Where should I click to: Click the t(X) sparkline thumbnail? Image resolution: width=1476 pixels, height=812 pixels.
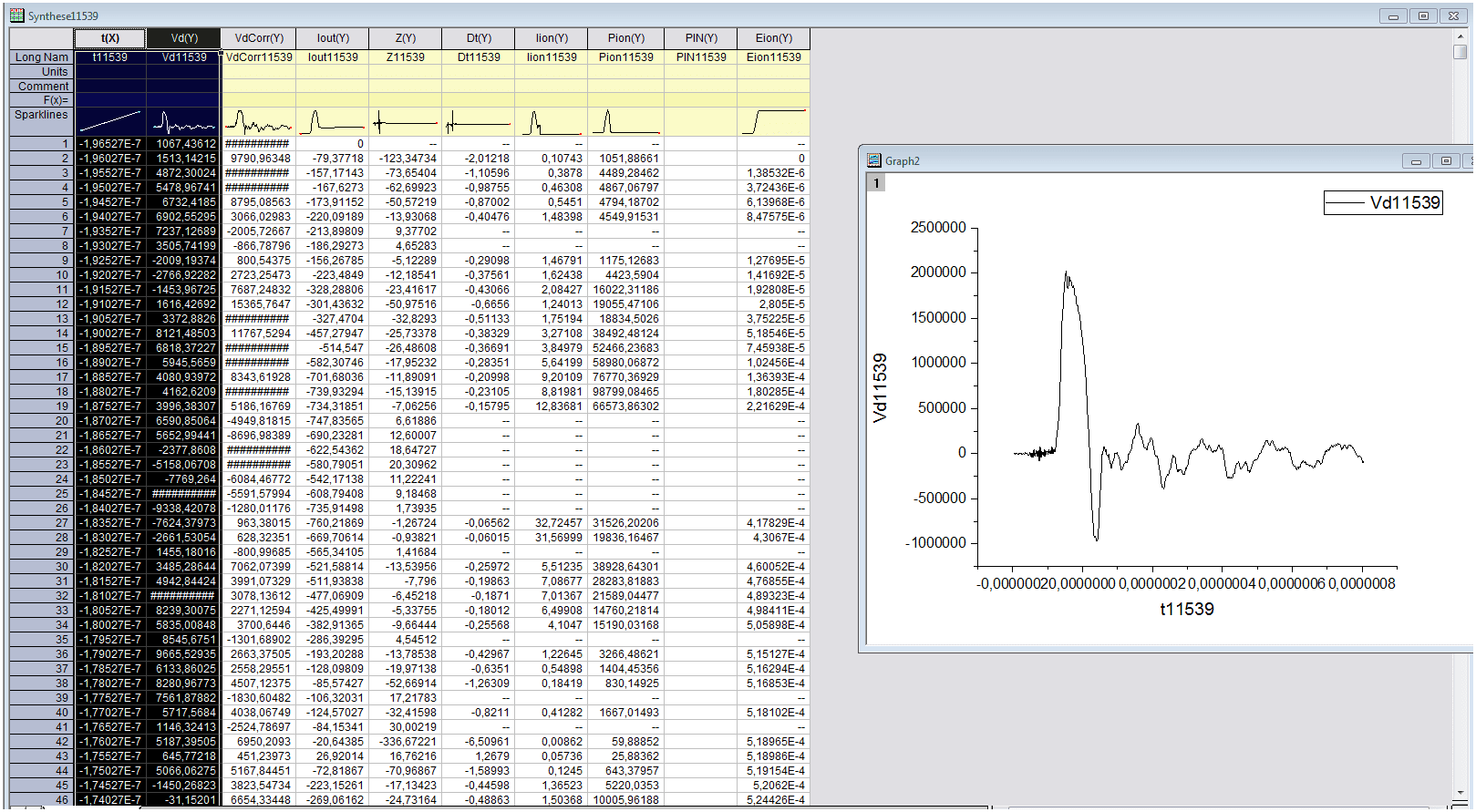109,122
